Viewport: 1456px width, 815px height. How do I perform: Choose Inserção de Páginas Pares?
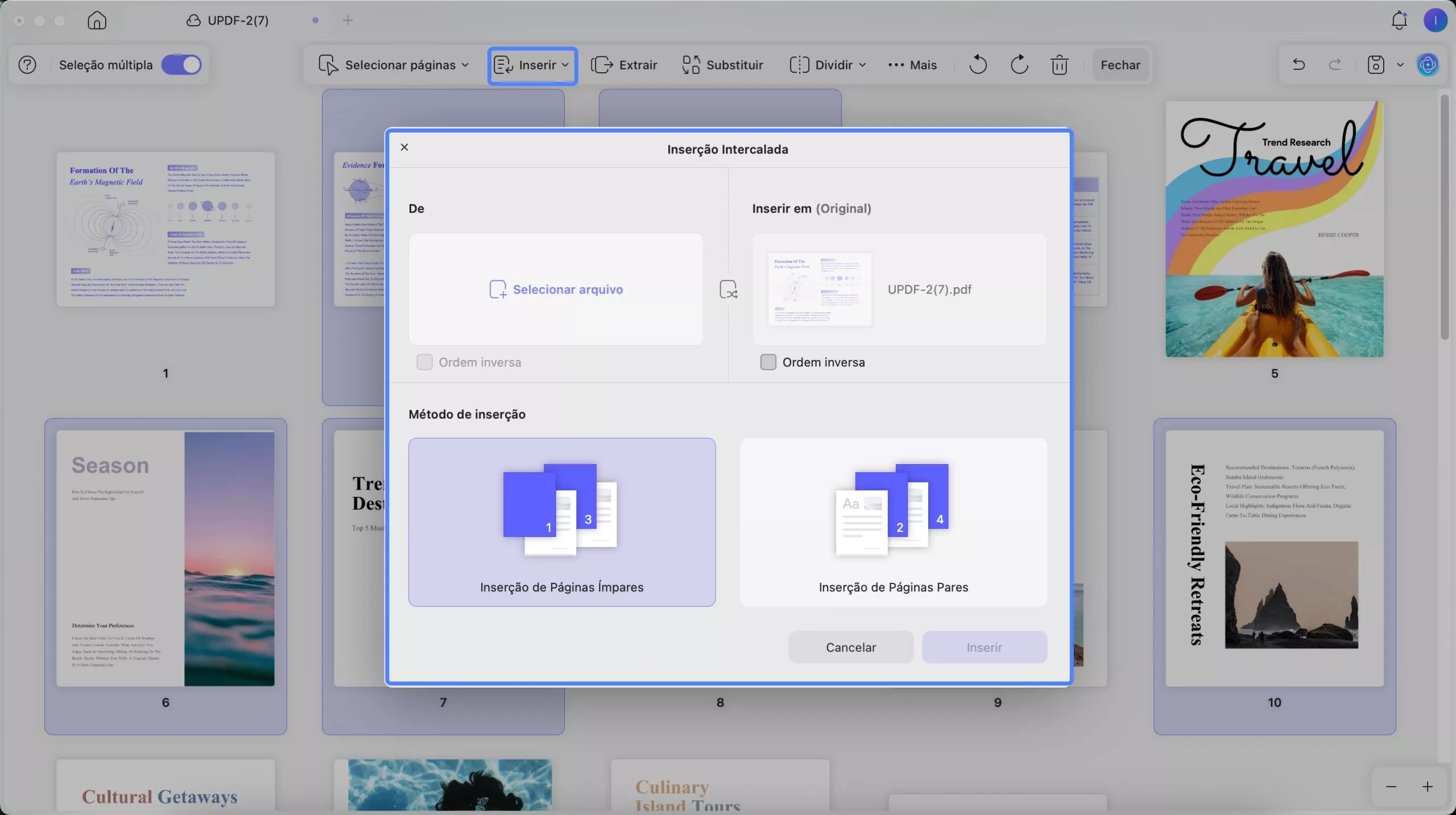coord(894,522)
